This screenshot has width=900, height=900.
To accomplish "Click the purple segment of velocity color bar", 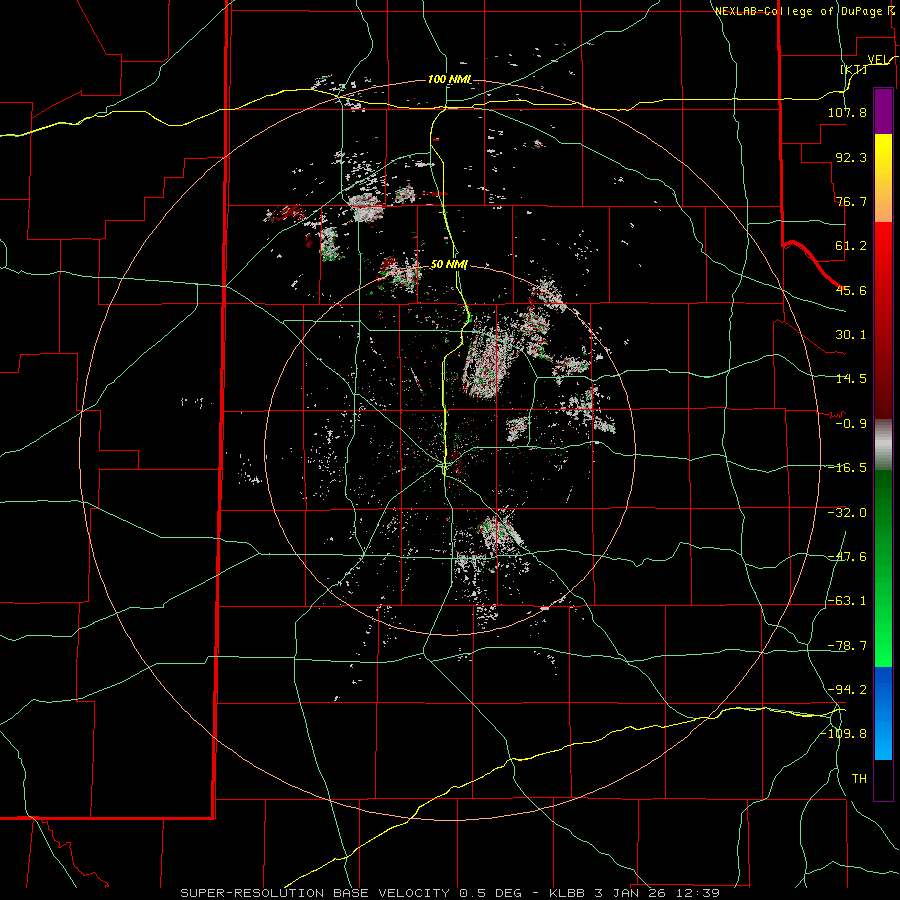I will pyautogui.click(x=883, y=111).
